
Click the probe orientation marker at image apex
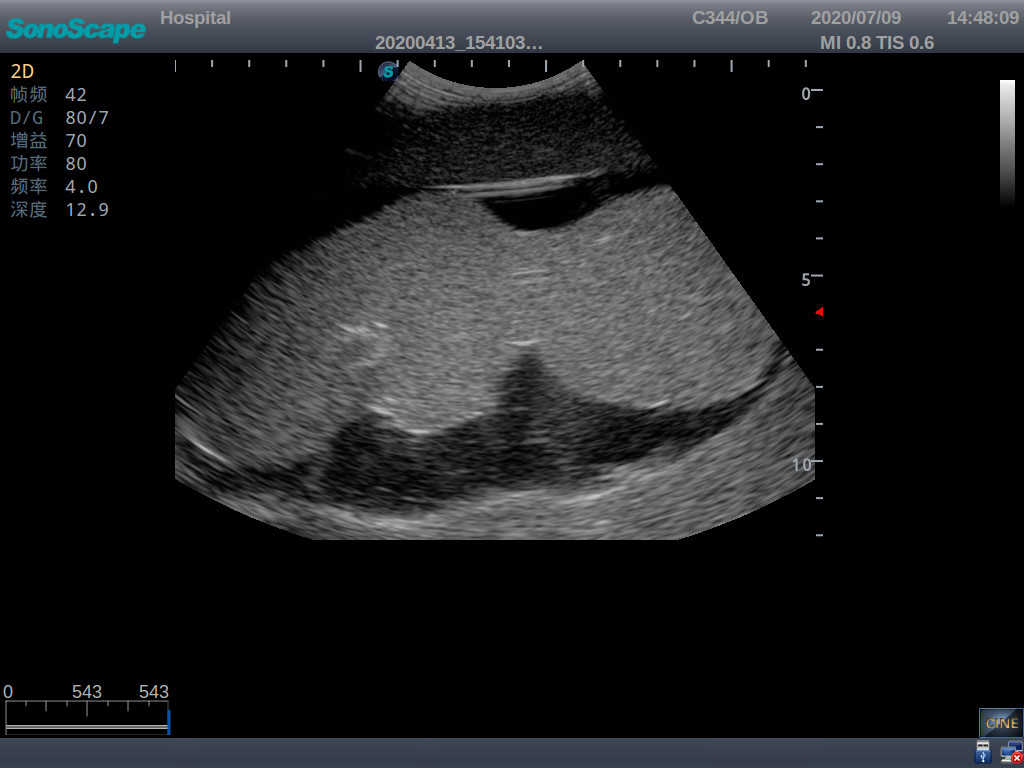coord(386,71)
